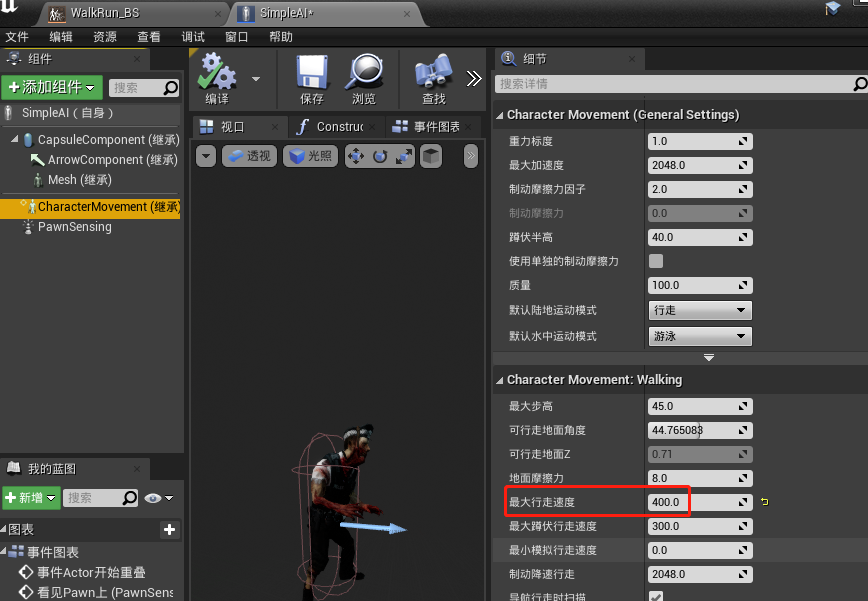Expand the main toolbar overflow chevrons
This screenshot has height=601, width=868.
[474, 79]
